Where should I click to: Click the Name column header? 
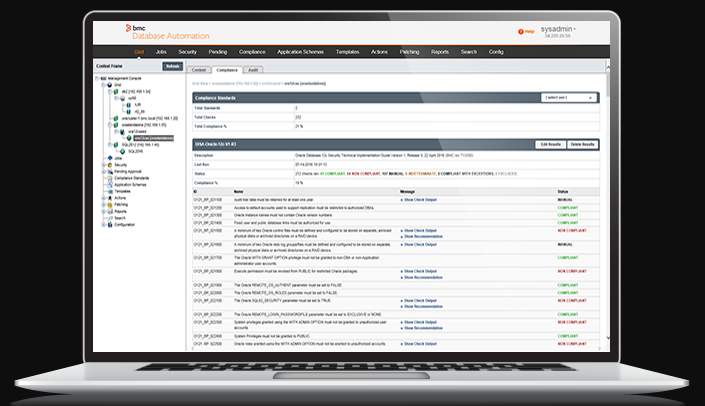pyautogui.click(x=238, y=192)
